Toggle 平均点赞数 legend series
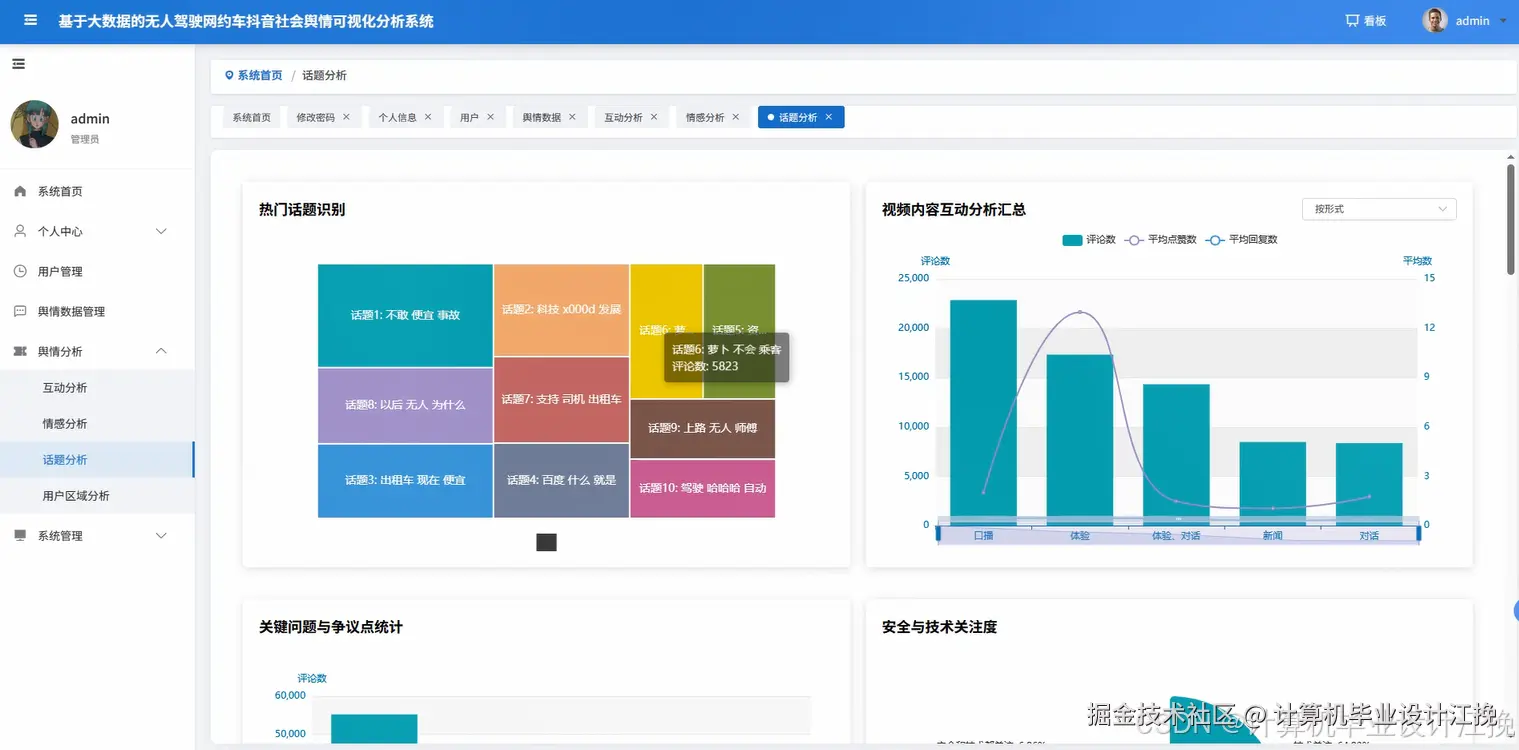This screenshot has width=1519, height=750. pyautogui.click(x=1161, y=240)
